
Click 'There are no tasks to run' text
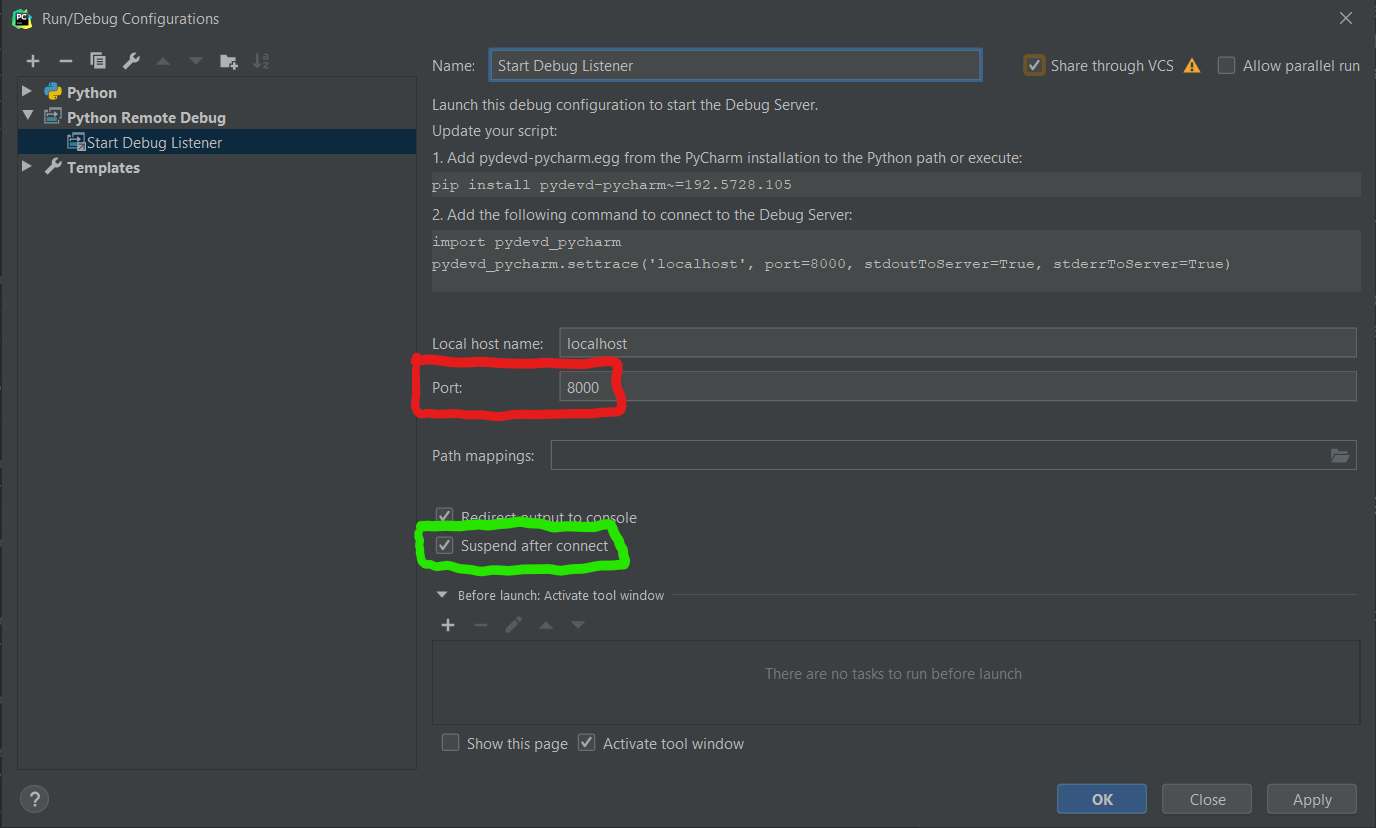[893, 674]
